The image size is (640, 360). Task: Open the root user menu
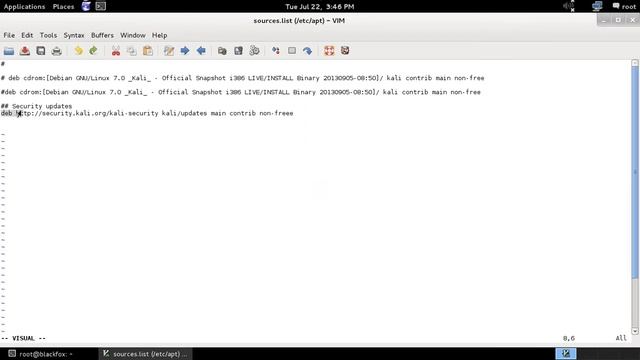coord(624,7)
